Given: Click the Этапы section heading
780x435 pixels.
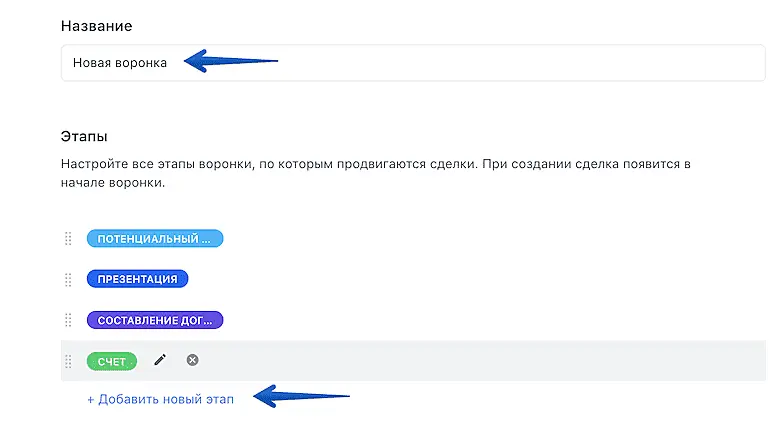Looking at the screenshot, I should [84, 136].
